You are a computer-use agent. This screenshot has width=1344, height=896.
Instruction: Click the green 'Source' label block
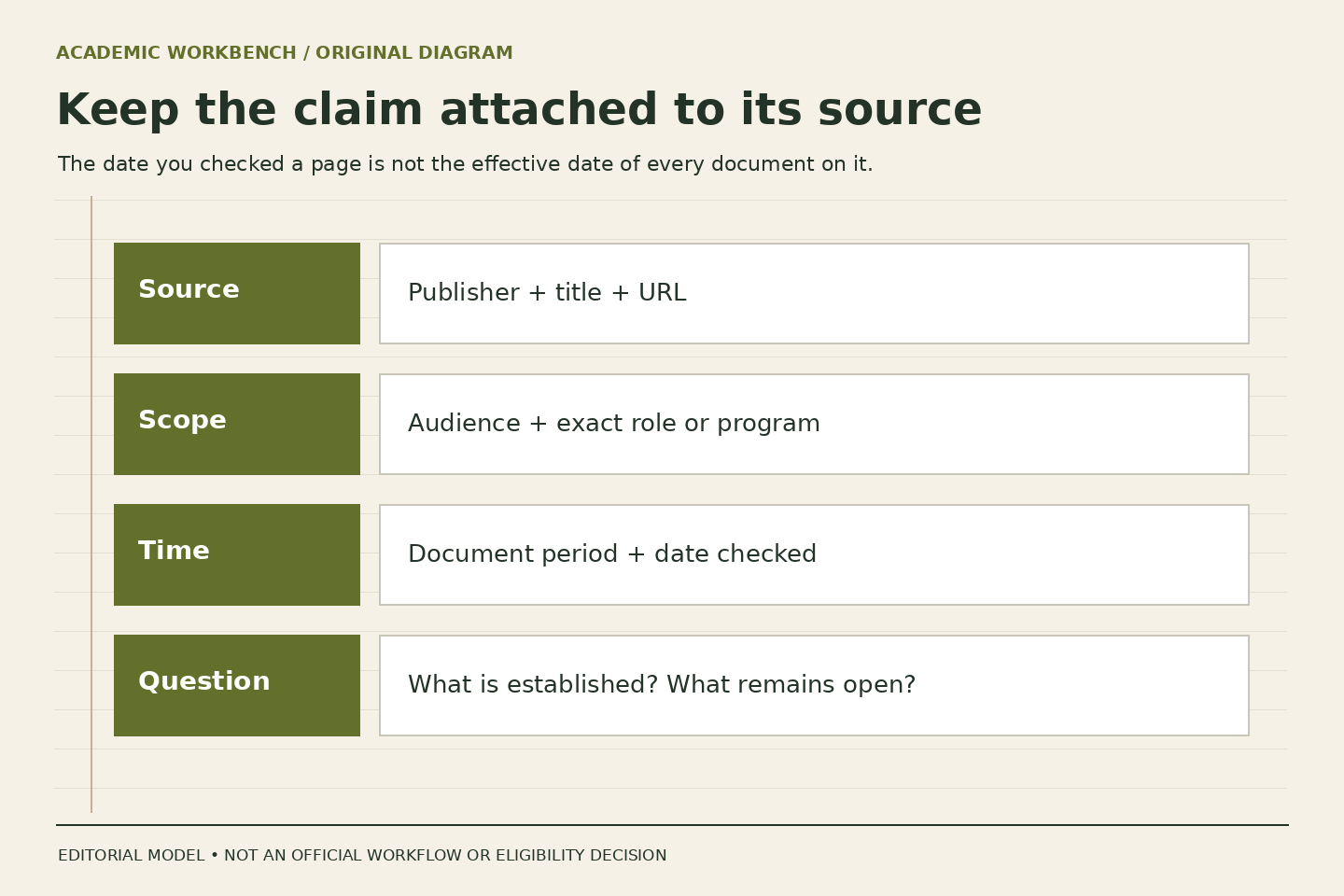pyautogui.click(x=237, y=293)
